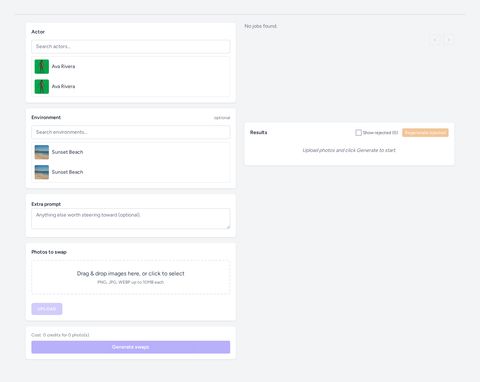Click the orange Regenerate rejected button
480x382 pixels.
[x=425, y=133]
